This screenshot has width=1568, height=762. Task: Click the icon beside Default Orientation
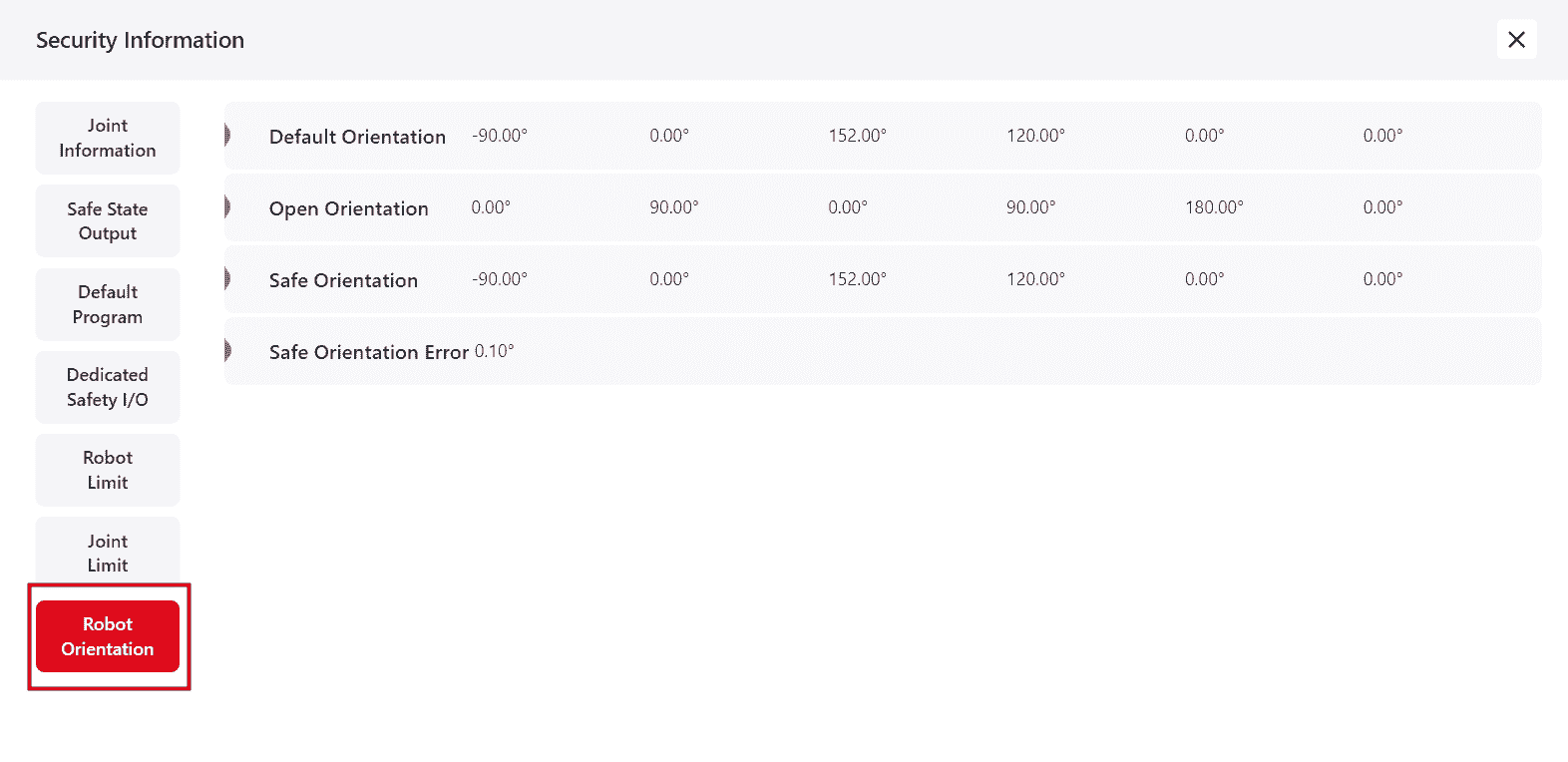228,136
